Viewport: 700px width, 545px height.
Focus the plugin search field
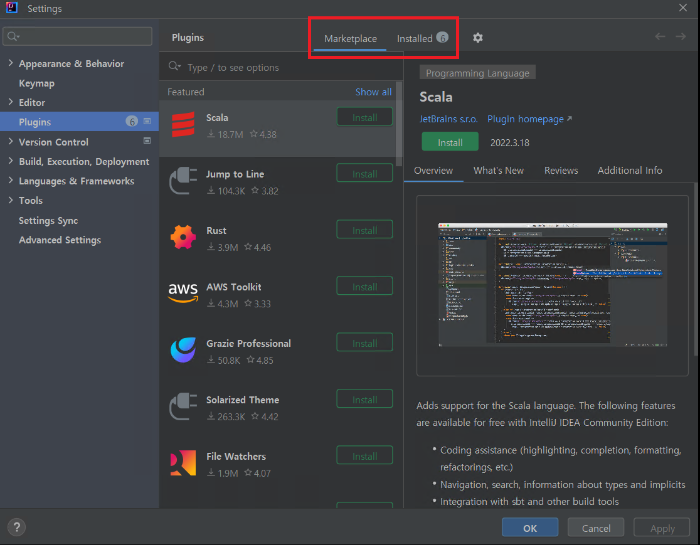tap(281, 67)
